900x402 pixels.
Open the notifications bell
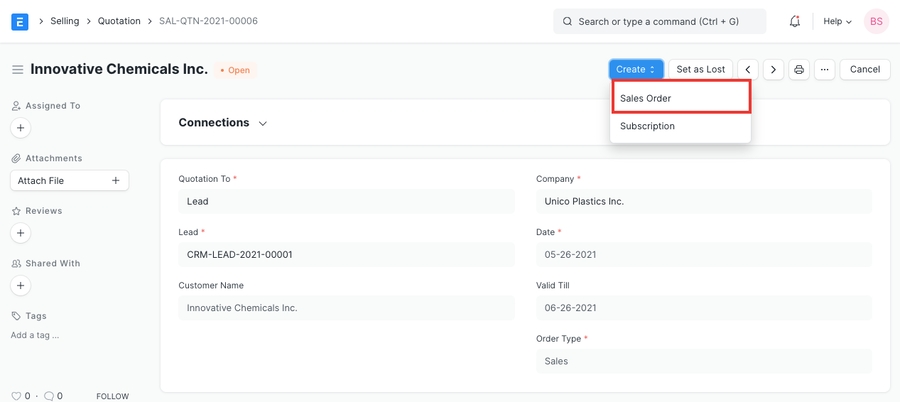(795, 21)
